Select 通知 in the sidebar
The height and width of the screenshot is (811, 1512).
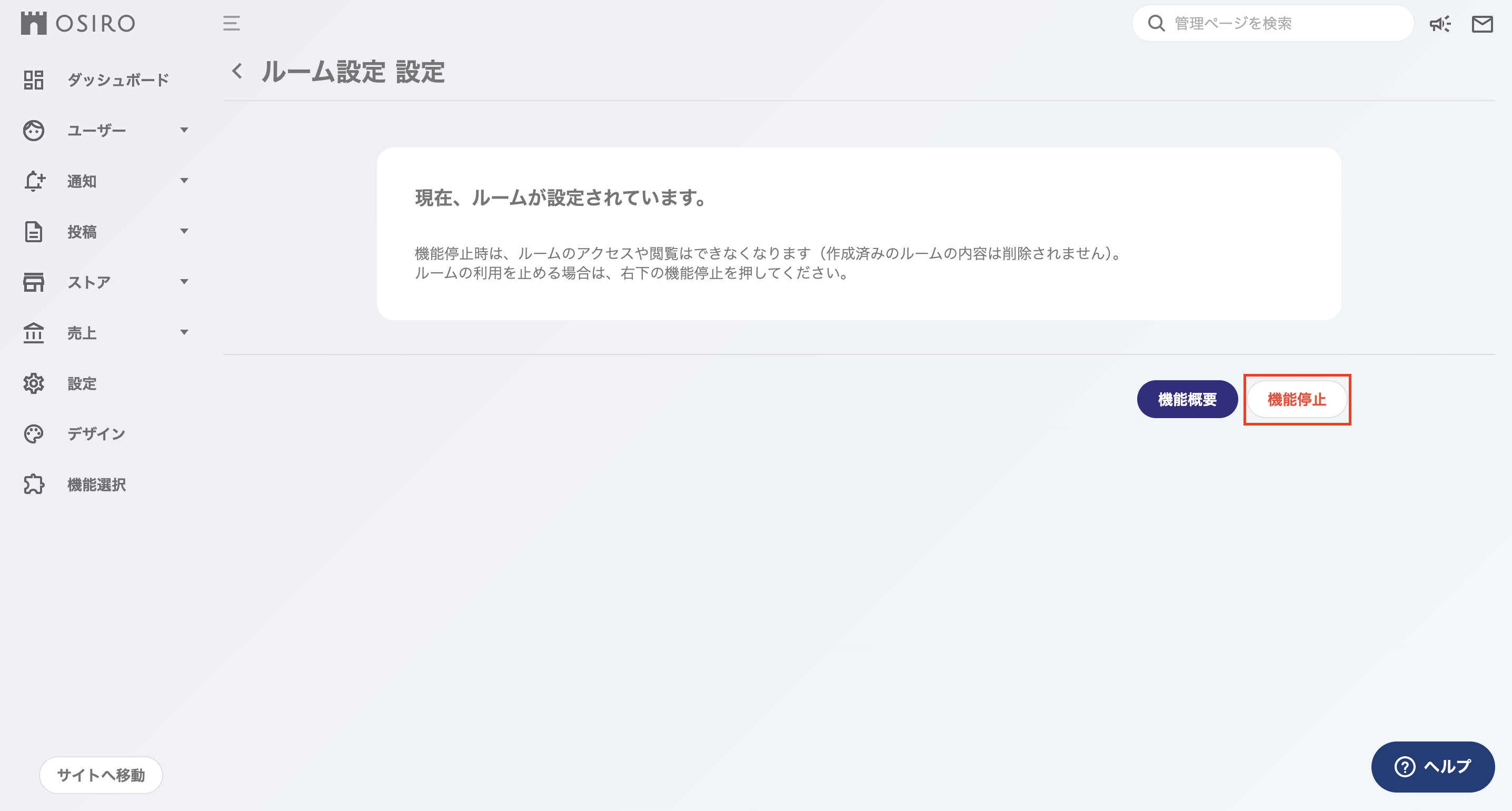coord(82,181)
